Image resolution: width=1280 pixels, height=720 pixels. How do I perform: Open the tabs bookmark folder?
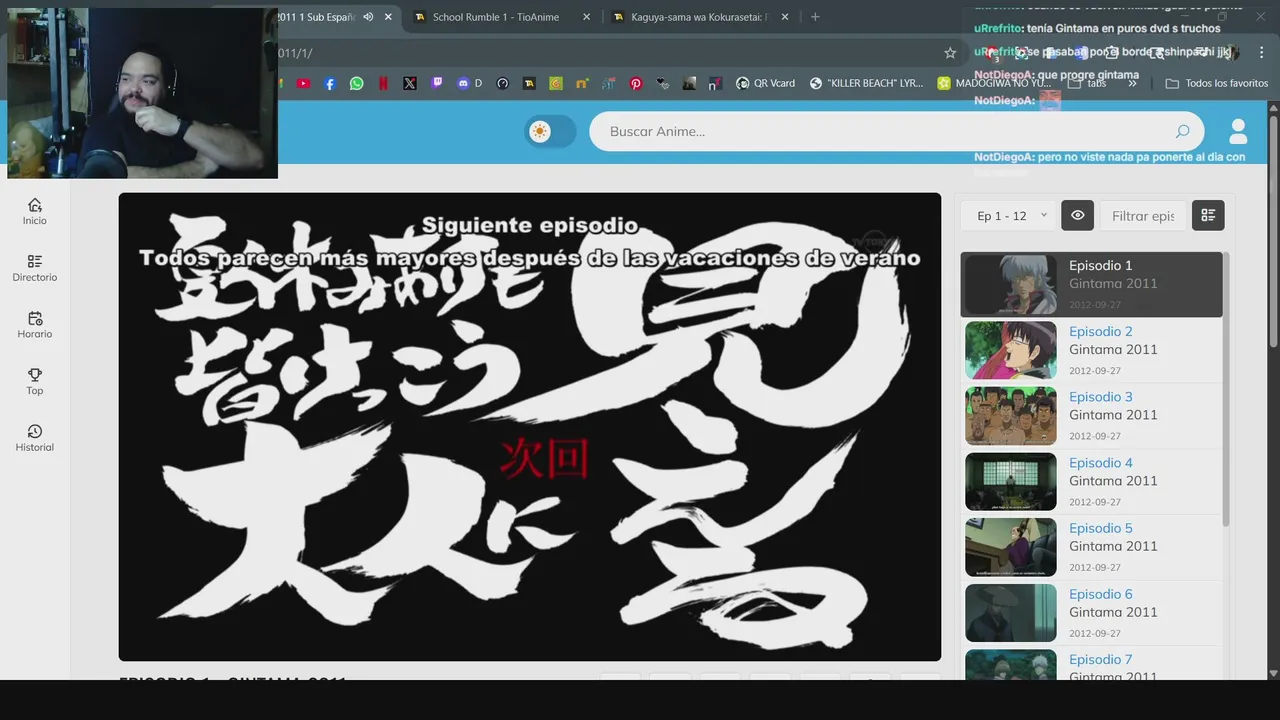(x=1085, y=83)
